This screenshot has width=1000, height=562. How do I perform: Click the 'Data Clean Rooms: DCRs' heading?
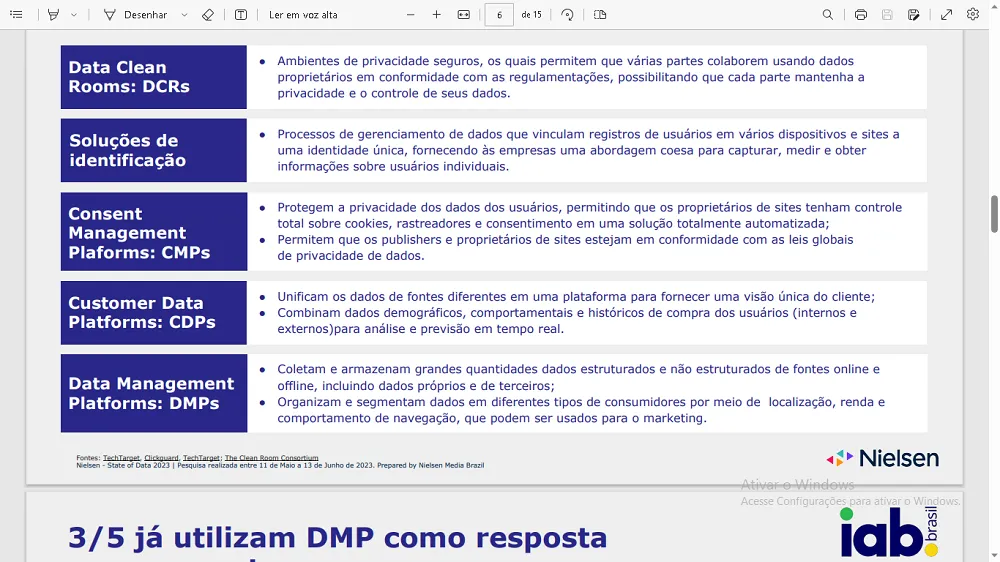129,77
